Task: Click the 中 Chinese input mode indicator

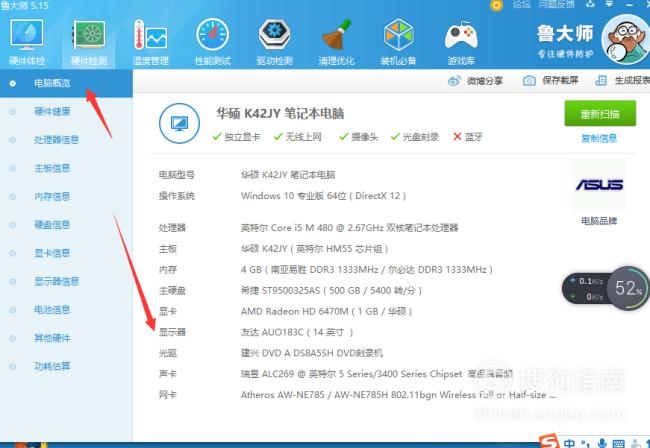Action: click(x=569, y=443)
